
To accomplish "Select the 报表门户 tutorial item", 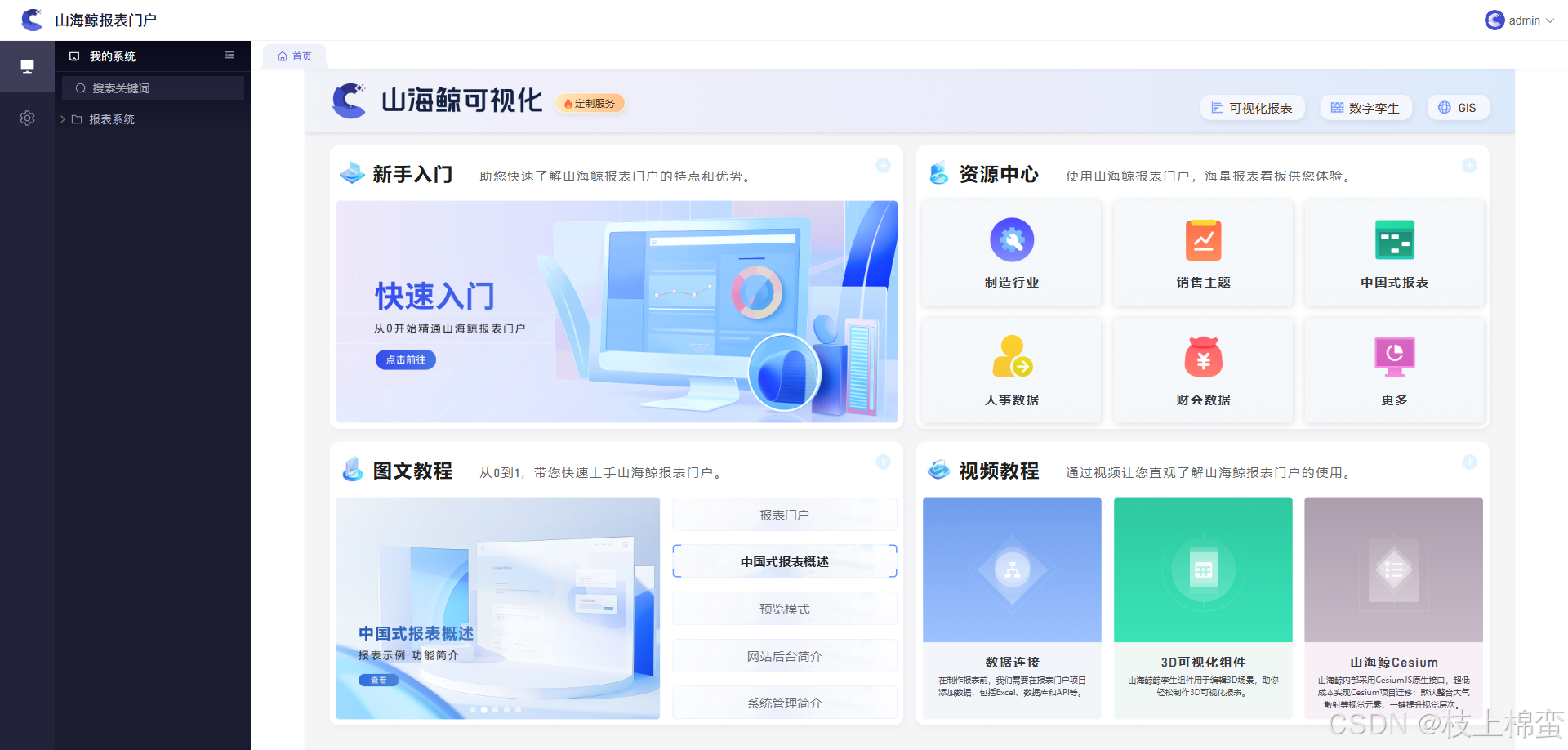I will click(x=784, y=515).
